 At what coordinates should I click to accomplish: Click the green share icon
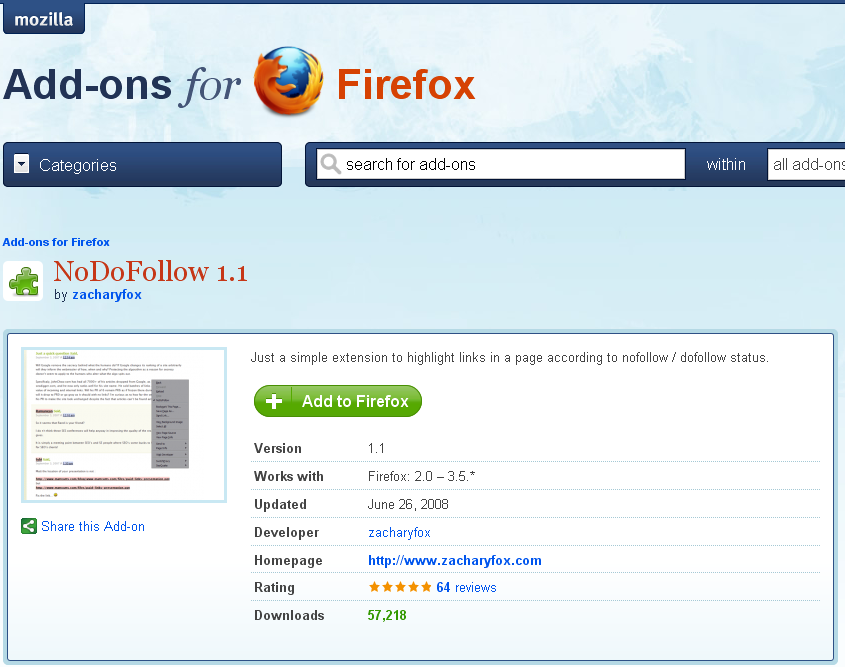click(29, 526)
